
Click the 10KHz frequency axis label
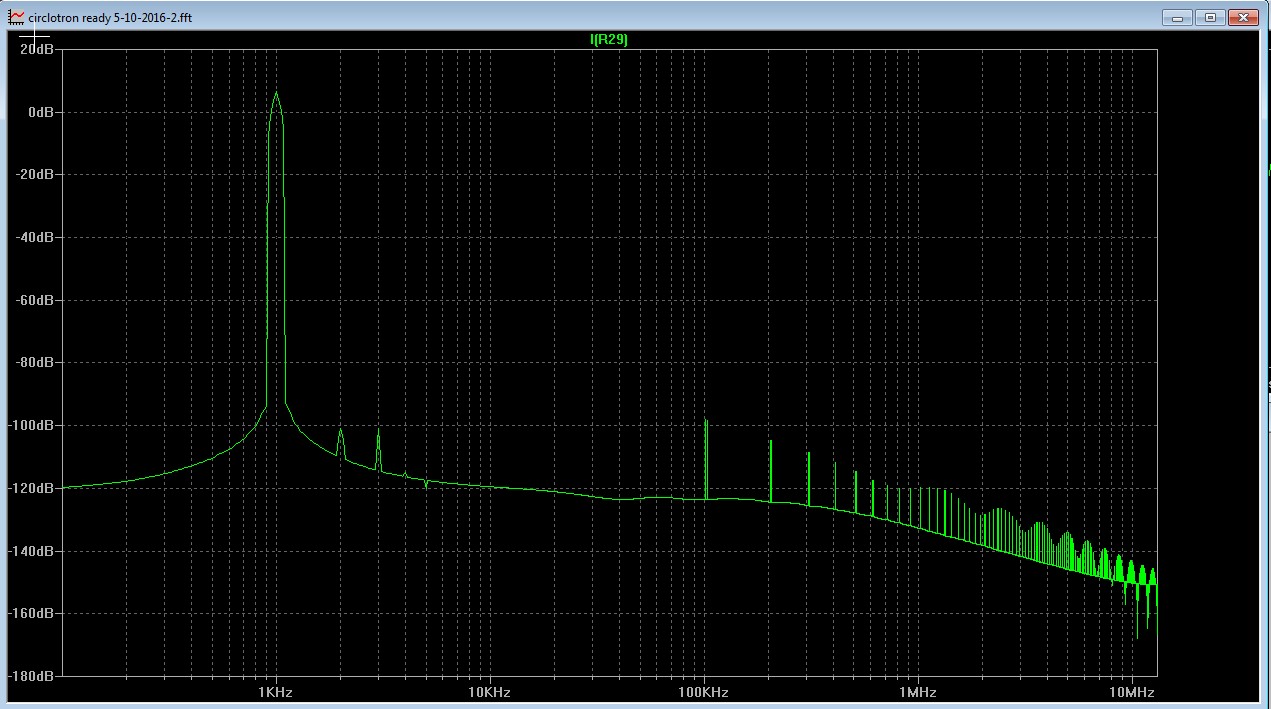[490, 692]
